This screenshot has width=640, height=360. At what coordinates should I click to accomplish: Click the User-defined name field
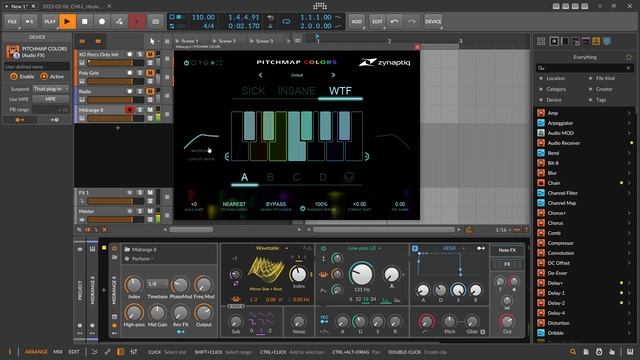click(37, 67)
